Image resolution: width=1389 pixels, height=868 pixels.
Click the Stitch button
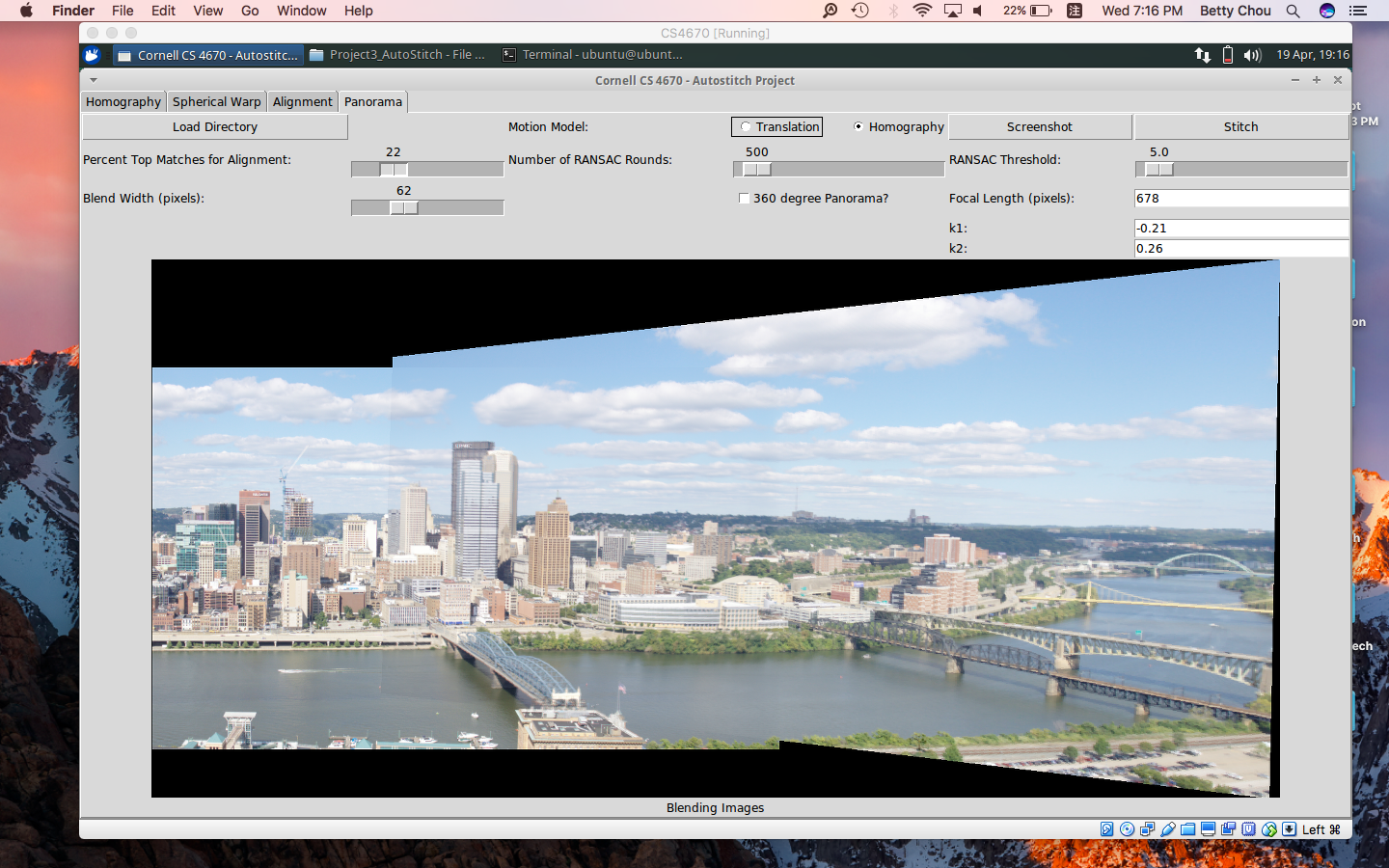coord(1240,126)
